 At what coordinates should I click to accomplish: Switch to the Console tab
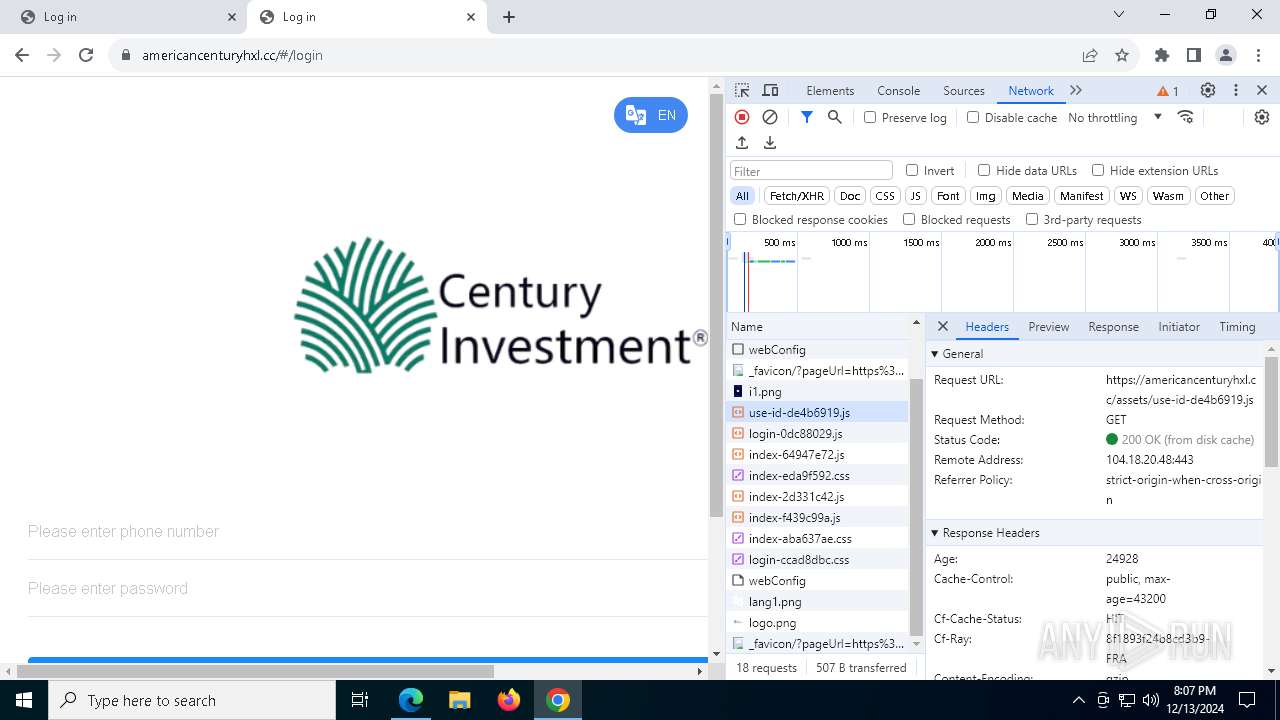[x=898, y=90]
